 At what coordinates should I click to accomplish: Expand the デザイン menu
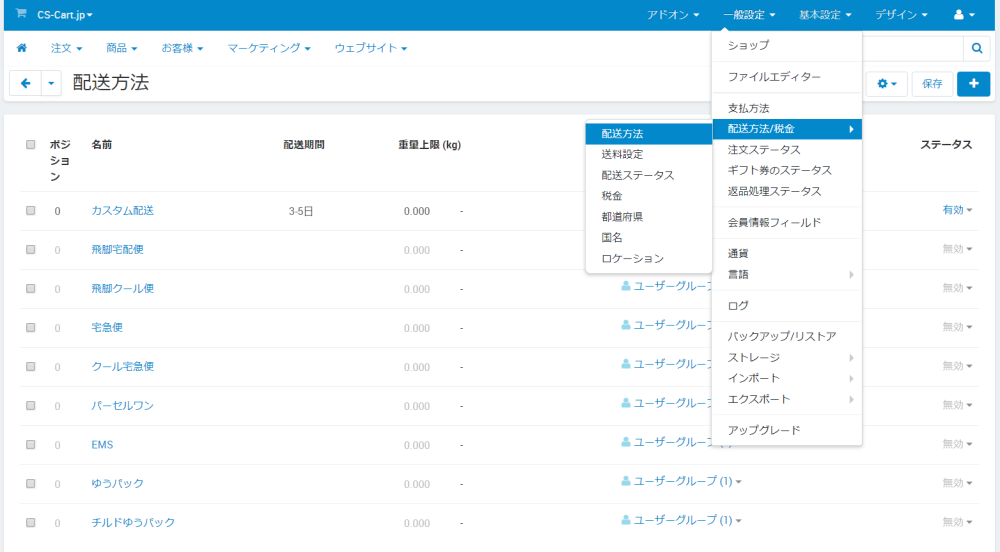pyautogui.click(x=901, y=15)
